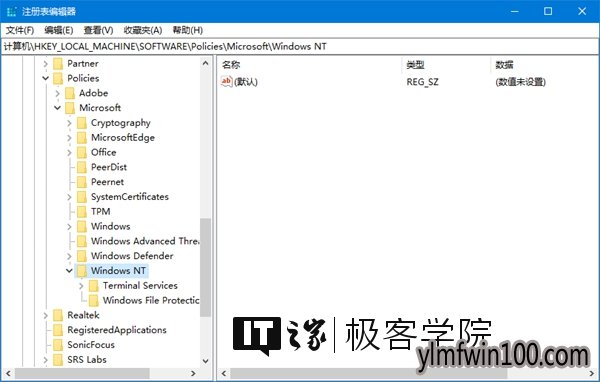Select the Windows Advanced Threat key
The height and width of the screenshot is (382, 600).
145,241
